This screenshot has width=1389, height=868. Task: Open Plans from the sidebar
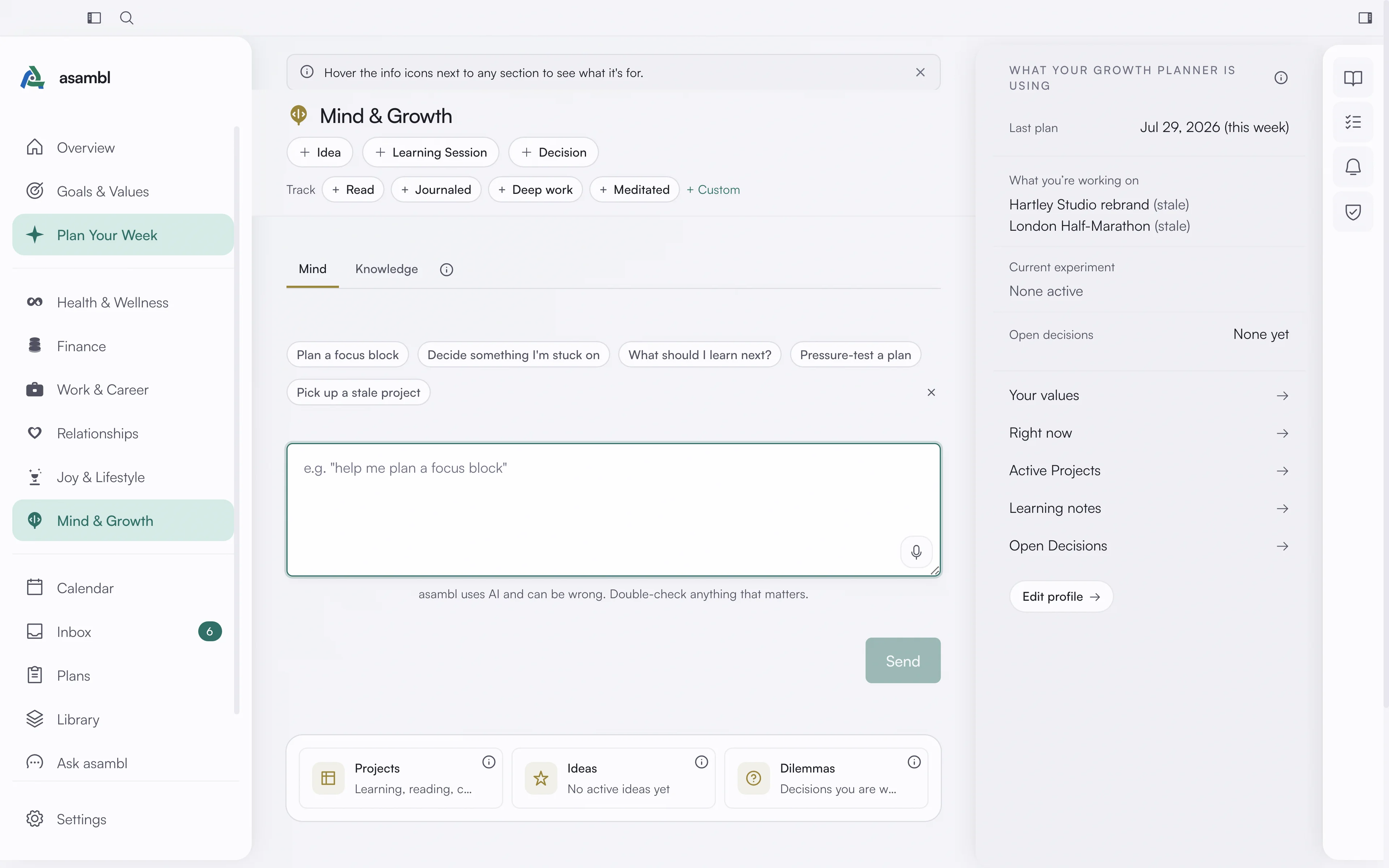(123, 676)
